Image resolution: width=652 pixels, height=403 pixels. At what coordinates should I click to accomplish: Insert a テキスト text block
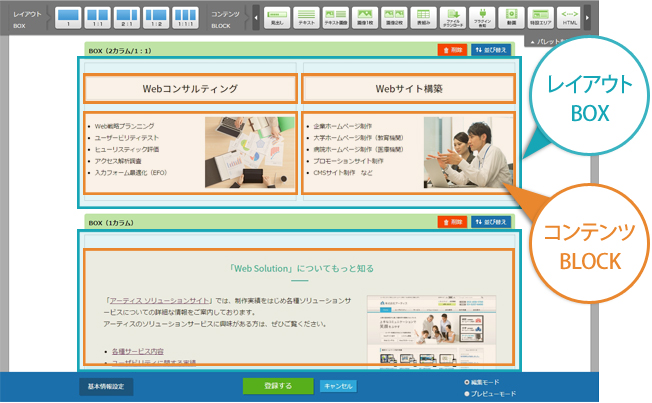coord(306,18)
